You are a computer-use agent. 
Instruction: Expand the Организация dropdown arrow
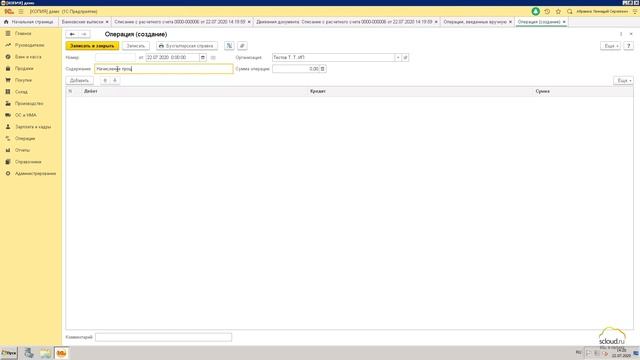click(x=398, y=58)
